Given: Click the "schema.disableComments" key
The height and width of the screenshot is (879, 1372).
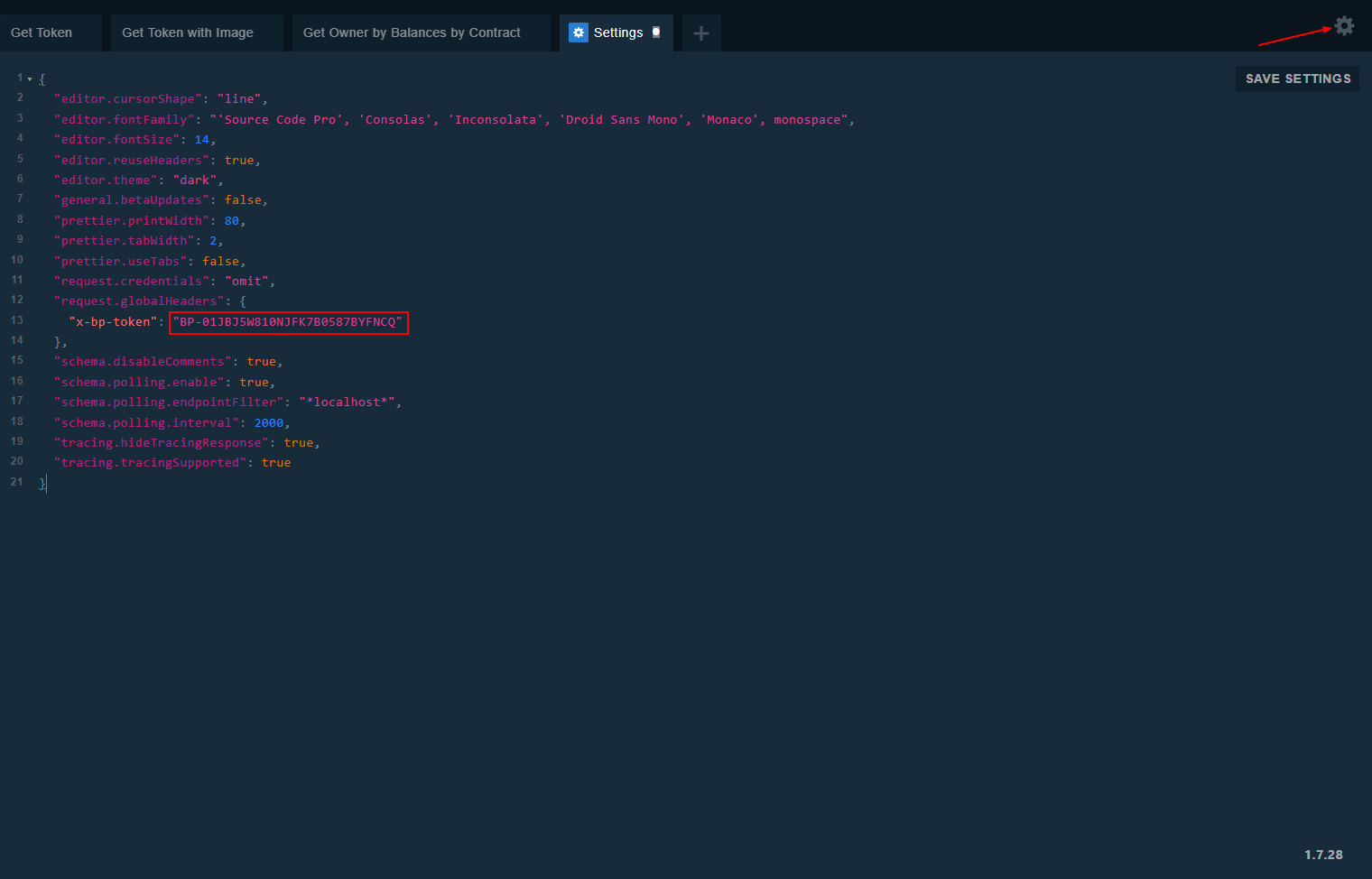Looking at the screenshot, I should coord(143,362).
